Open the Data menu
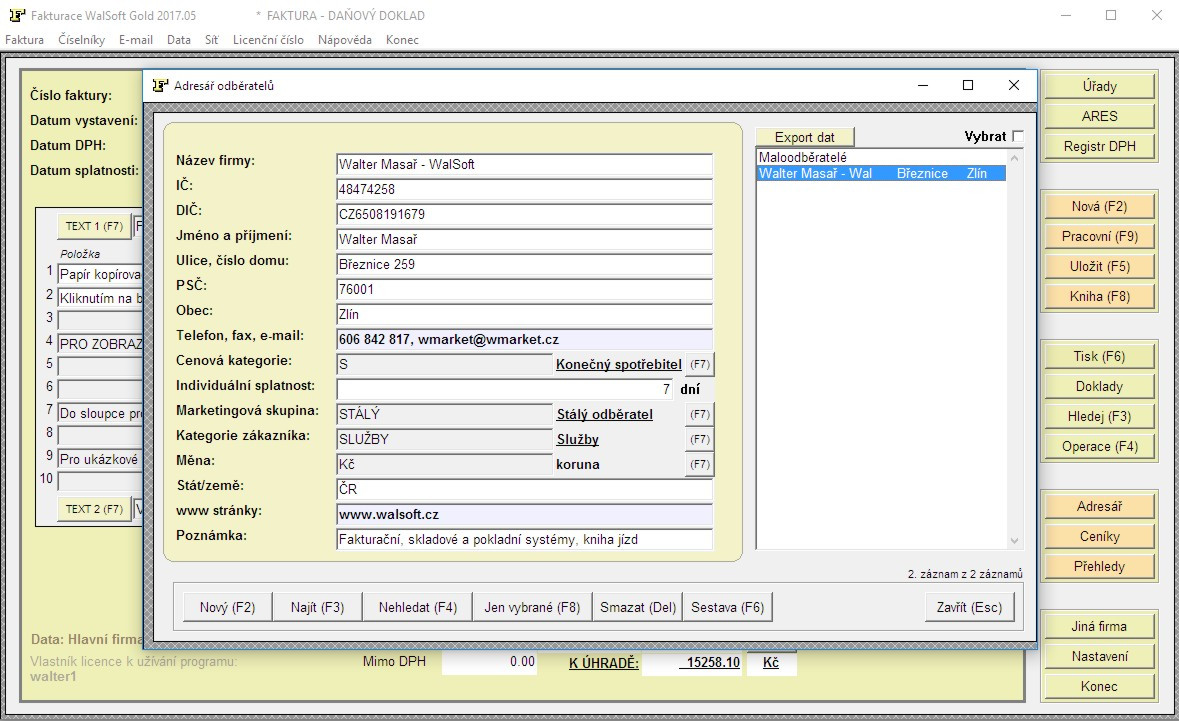Image resolution: width=1179 pixels, height=721 pixels. (178, 40)
